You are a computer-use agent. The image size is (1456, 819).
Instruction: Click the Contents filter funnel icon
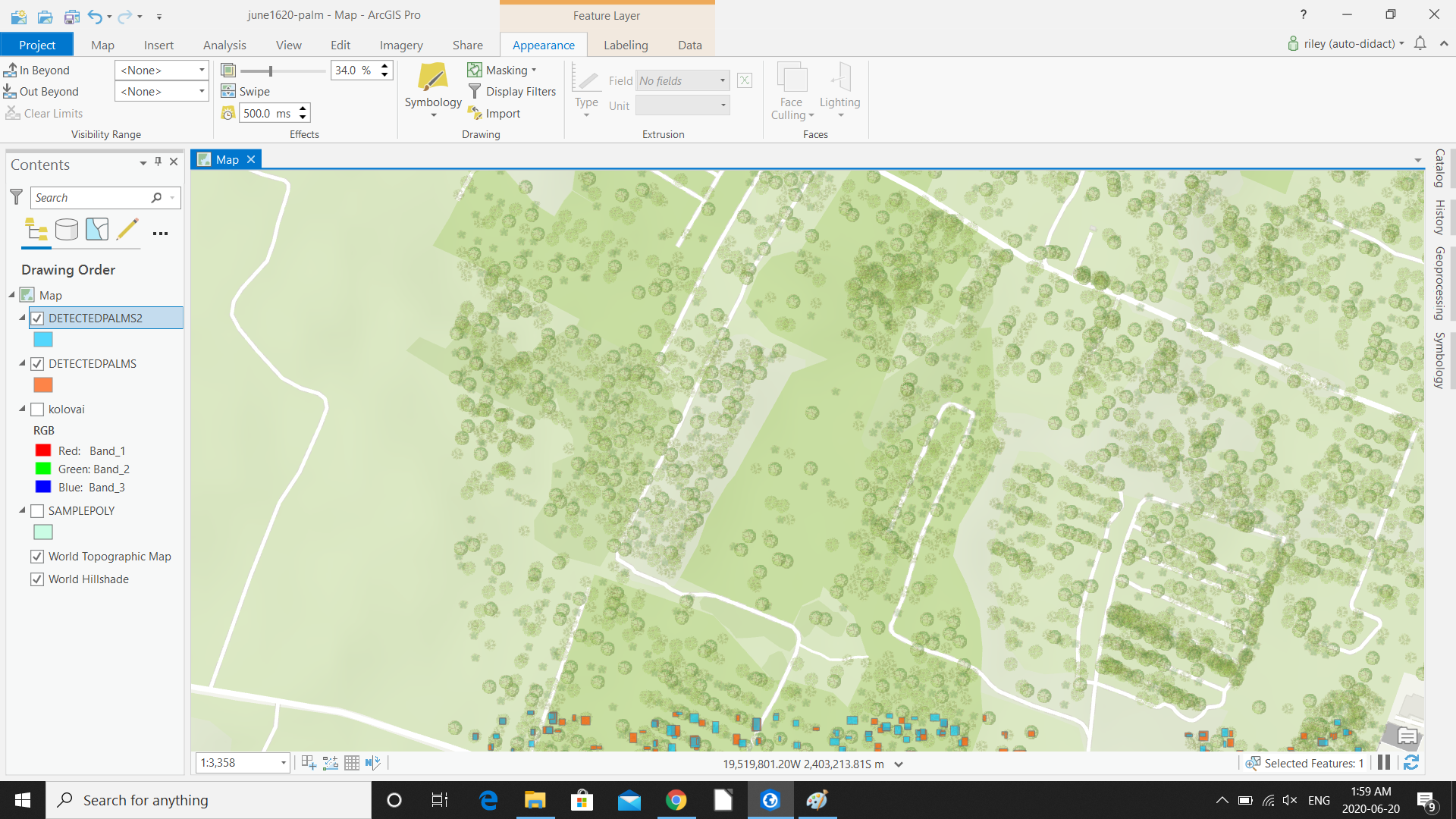click(x=16, y=197)
